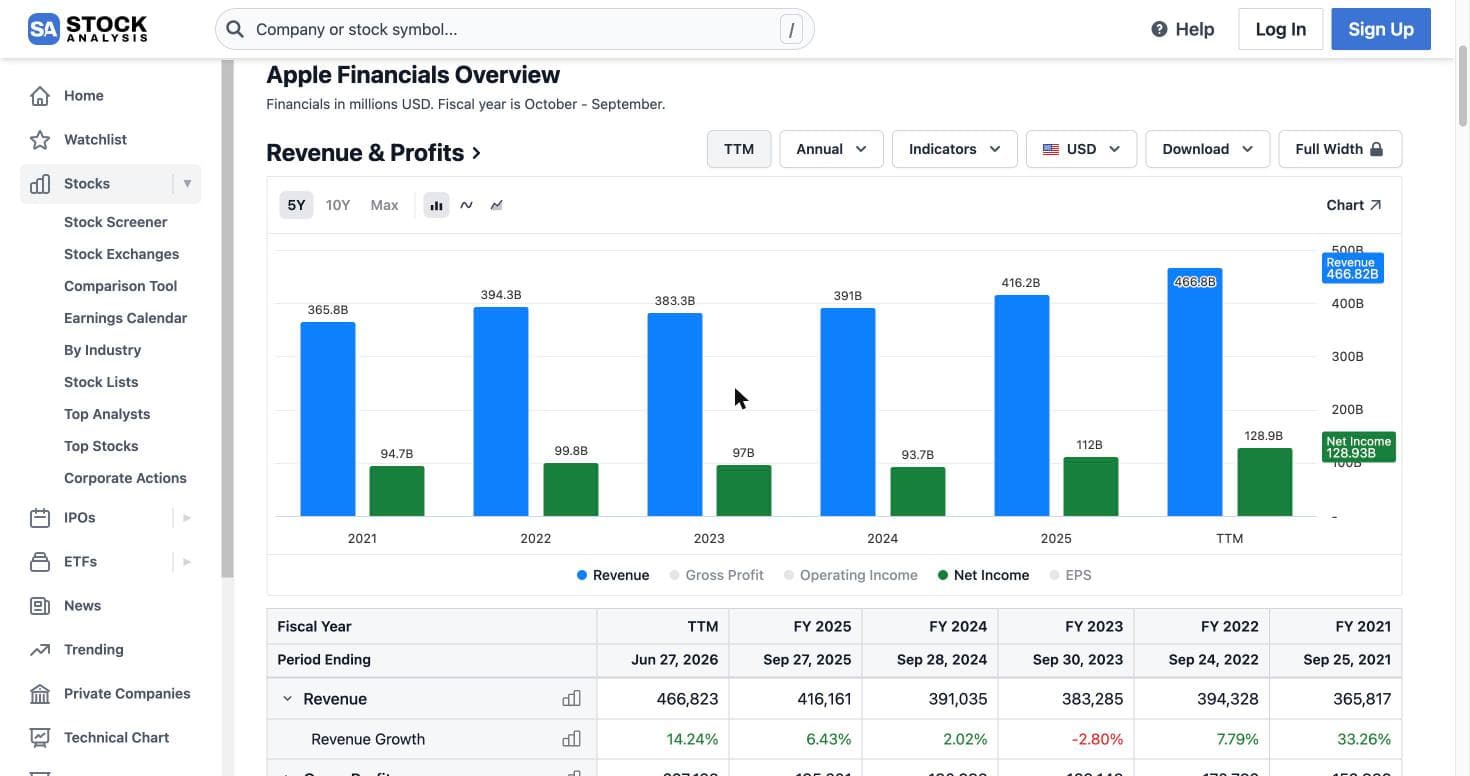Click the slash shortcut key in search

[x=791, y=30]
